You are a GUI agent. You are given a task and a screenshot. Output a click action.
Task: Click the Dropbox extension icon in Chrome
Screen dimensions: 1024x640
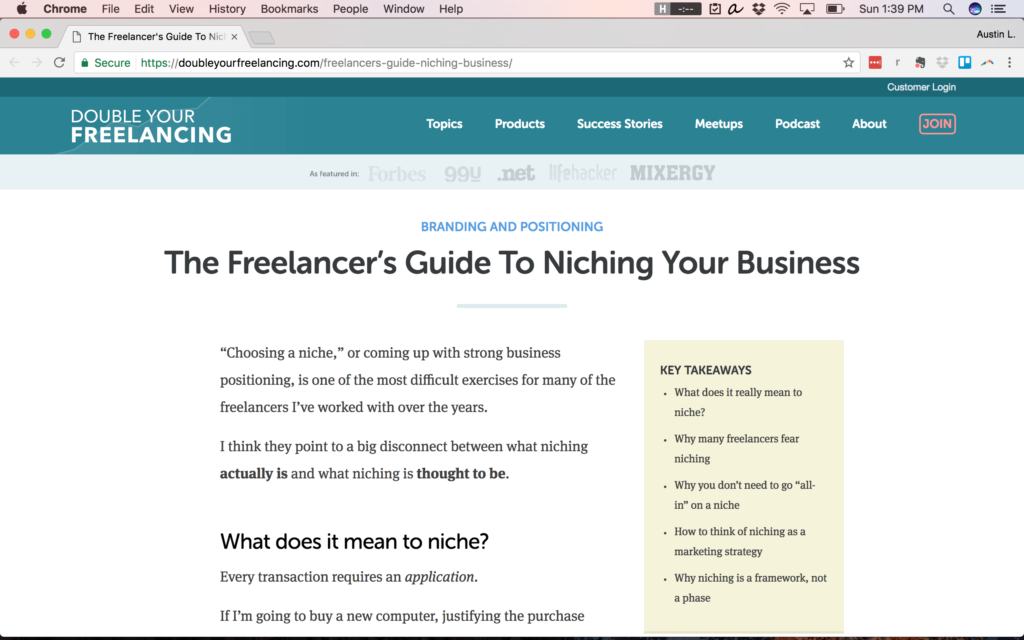[x=941, y=62]
